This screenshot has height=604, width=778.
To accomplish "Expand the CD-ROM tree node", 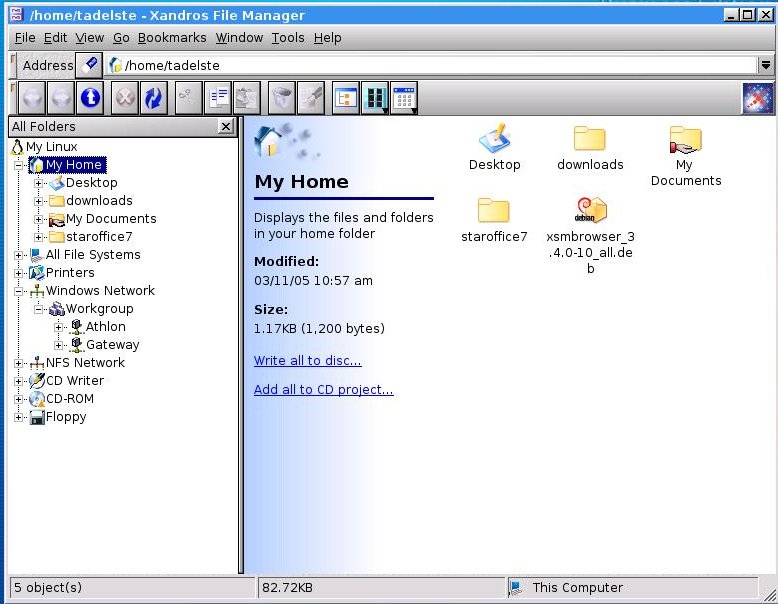I will pyautogui.click(x=19, y=399).
